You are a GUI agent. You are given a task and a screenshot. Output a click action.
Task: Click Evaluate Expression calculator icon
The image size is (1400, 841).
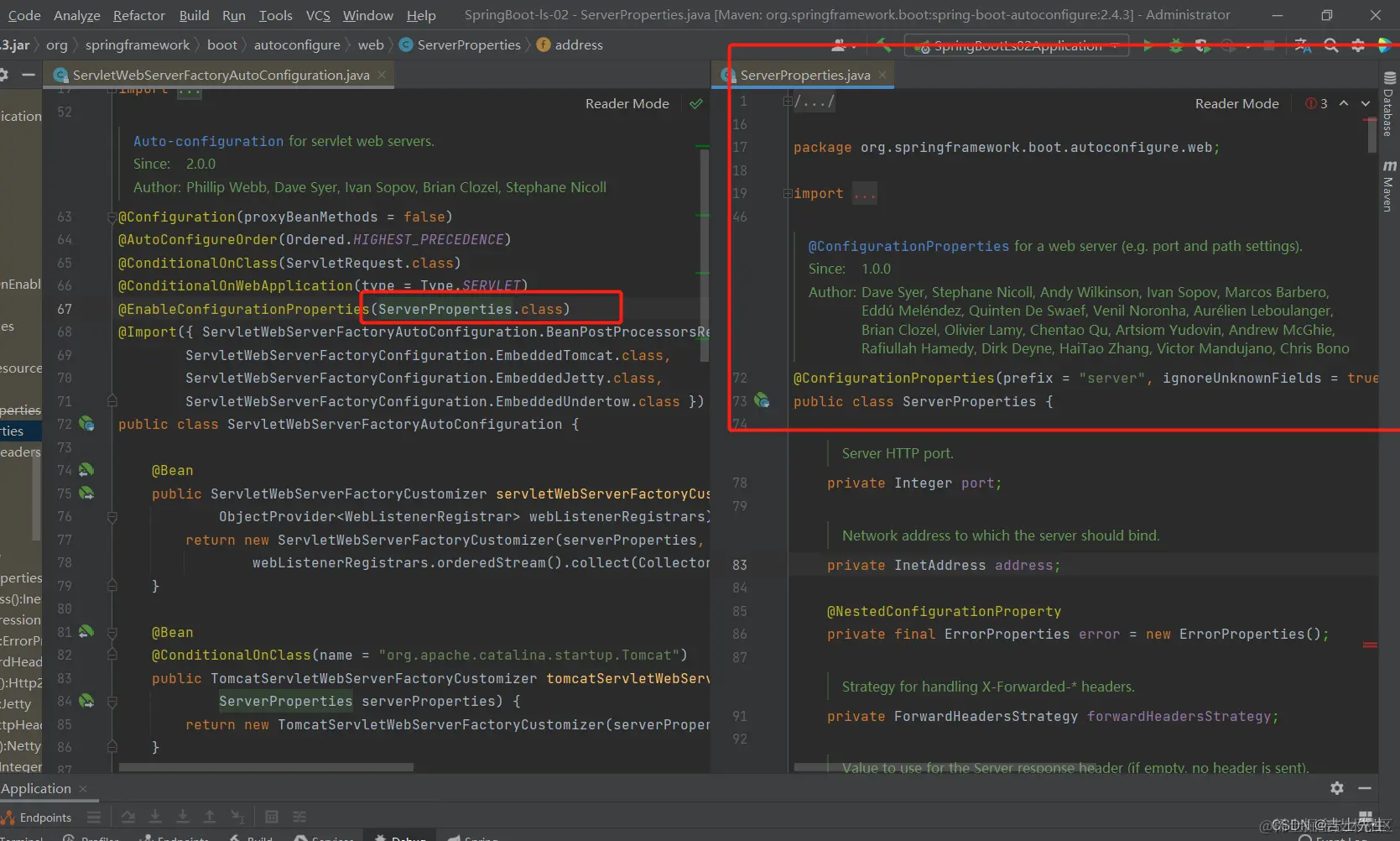pyautogui.click(x=272, y=817)
